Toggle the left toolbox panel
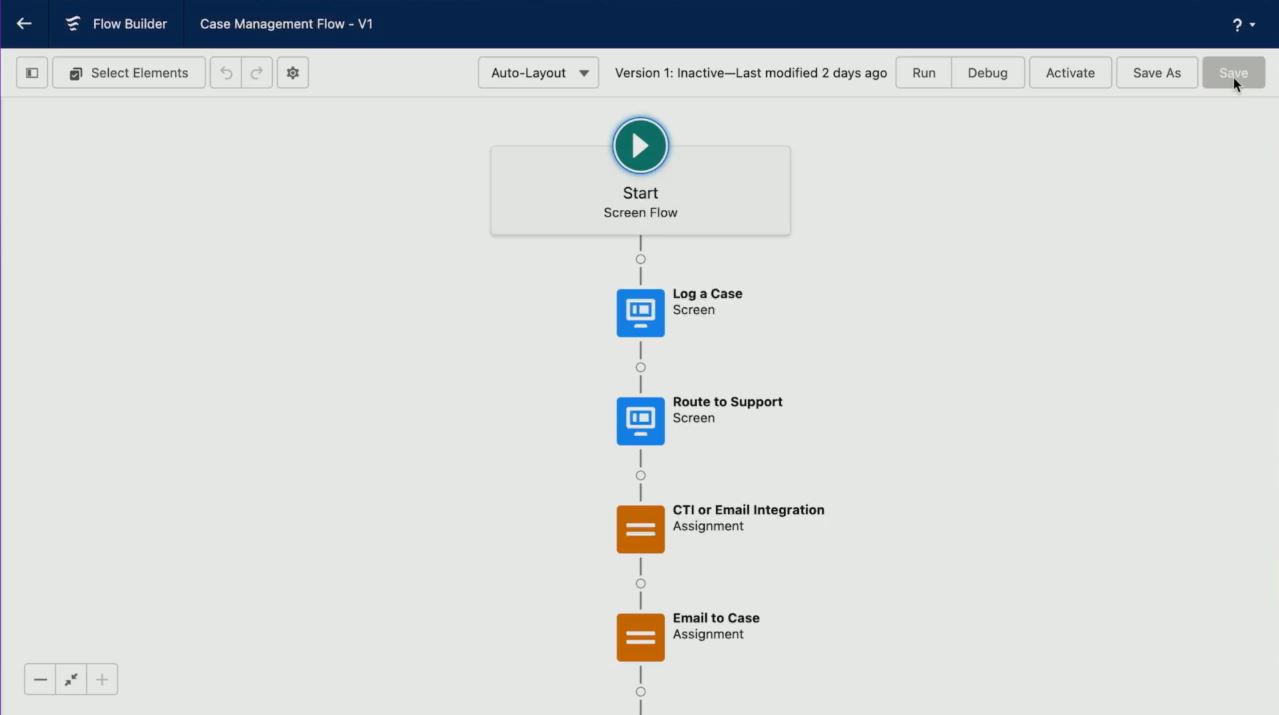The image size is (1279, 715). 32,73
